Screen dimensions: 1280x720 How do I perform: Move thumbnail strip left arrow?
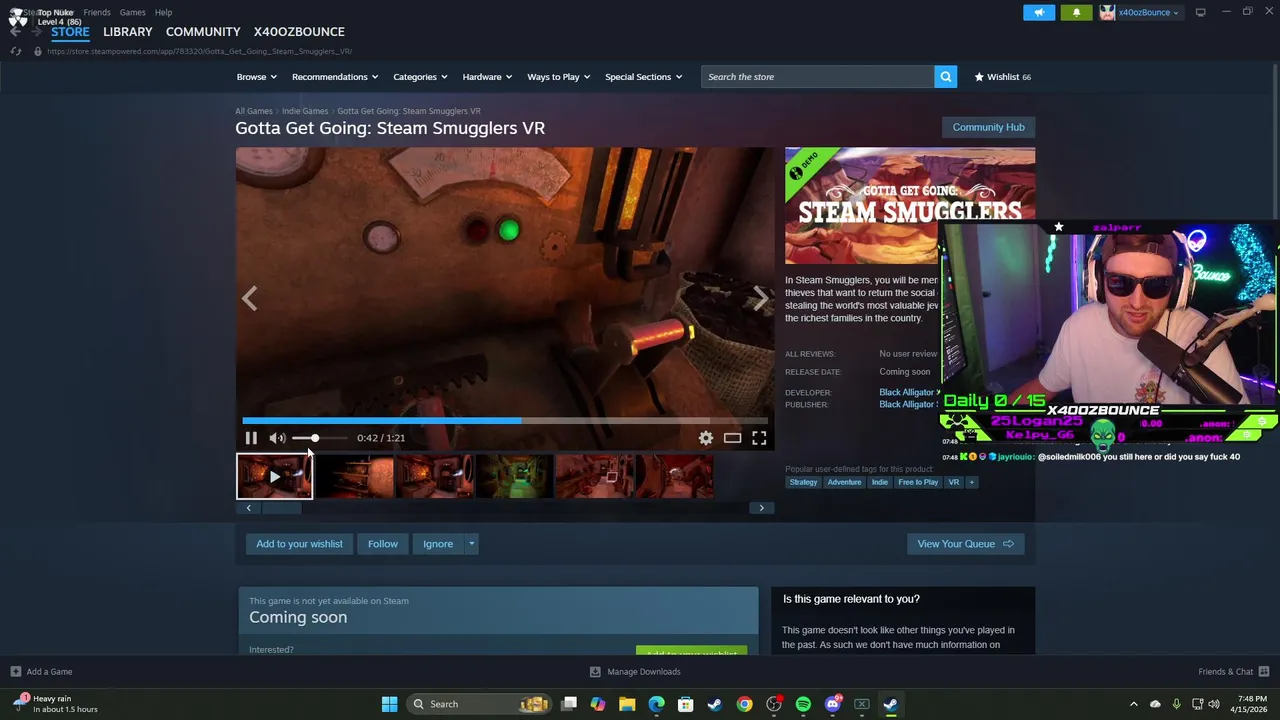coord(248,508)
